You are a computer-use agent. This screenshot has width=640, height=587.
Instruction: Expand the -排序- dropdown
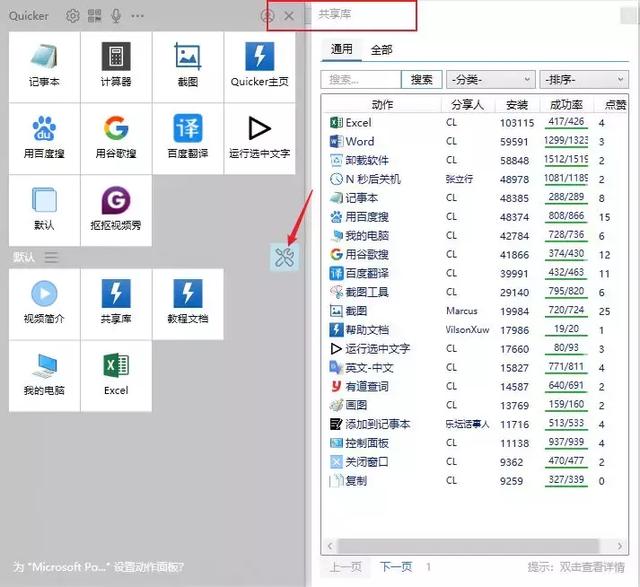(584, 79)
